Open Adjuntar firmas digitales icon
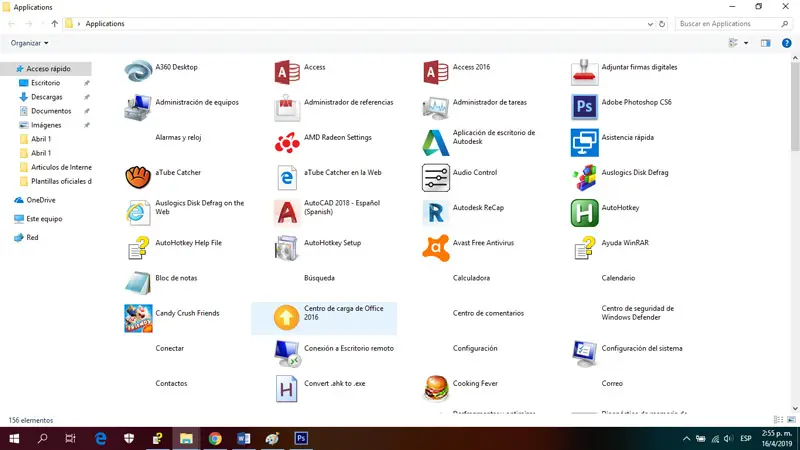This screenshot has width=800, height=450. 584,72
